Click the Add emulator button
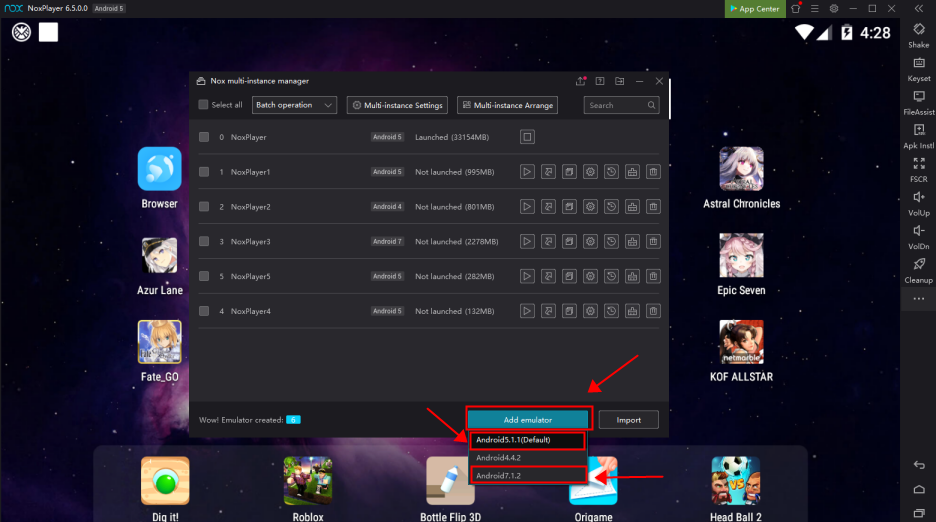The height and width of the screenshot is (522, 936). (x=528, y=420)
